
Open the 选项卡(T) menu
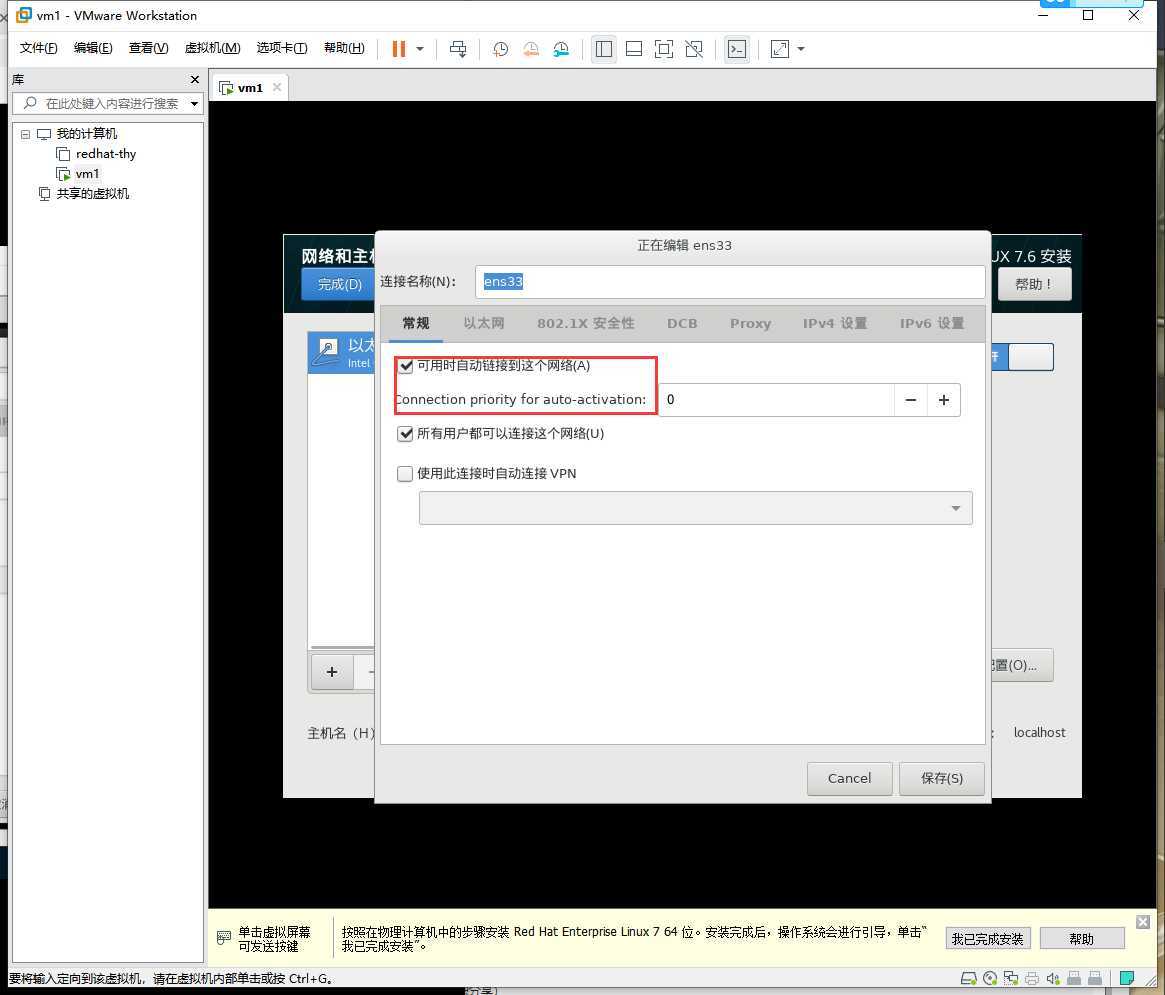[x=282, y=48]
